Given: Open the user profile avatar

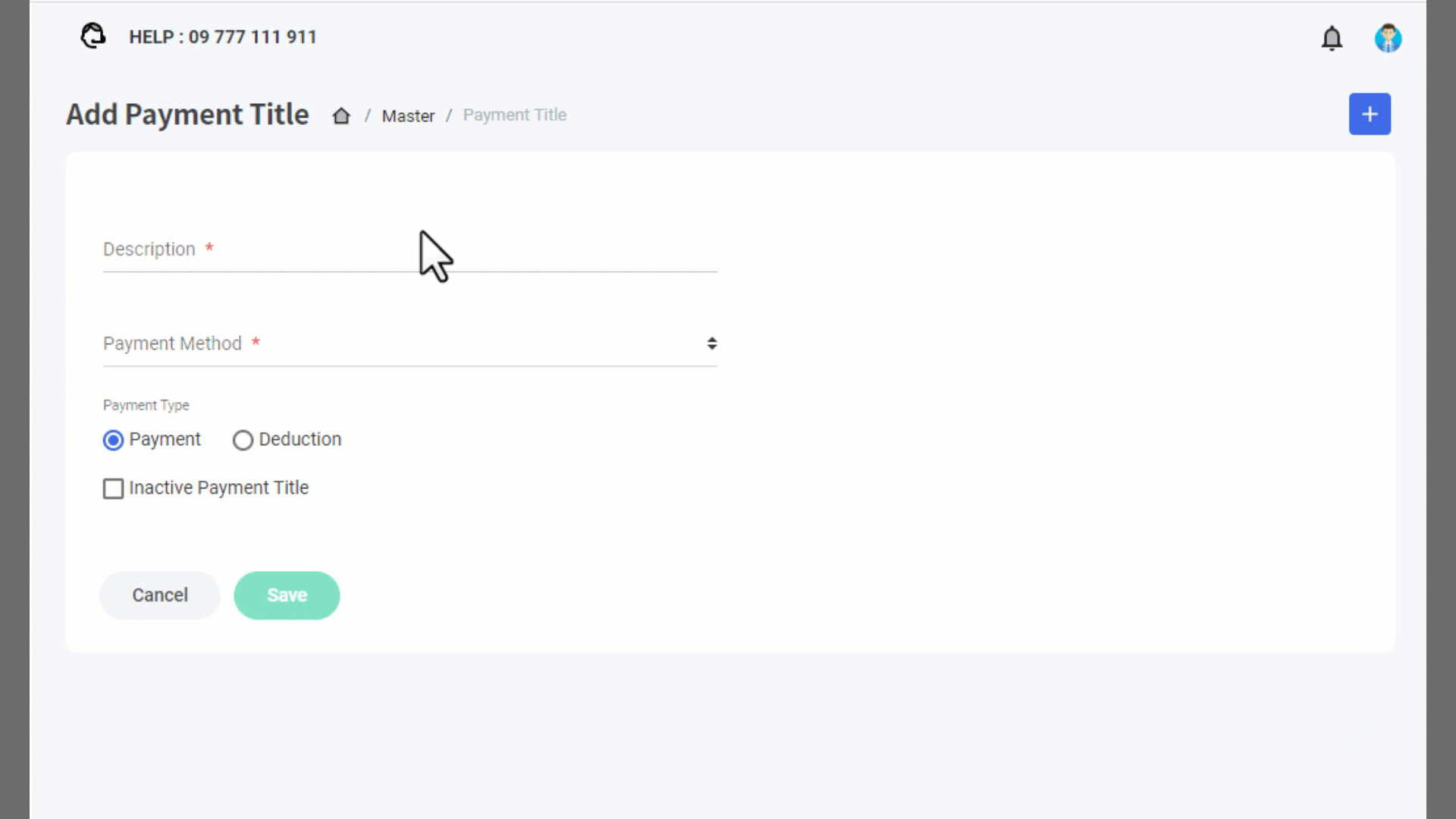Looking at the screenshot, I should pos(1388,38).
